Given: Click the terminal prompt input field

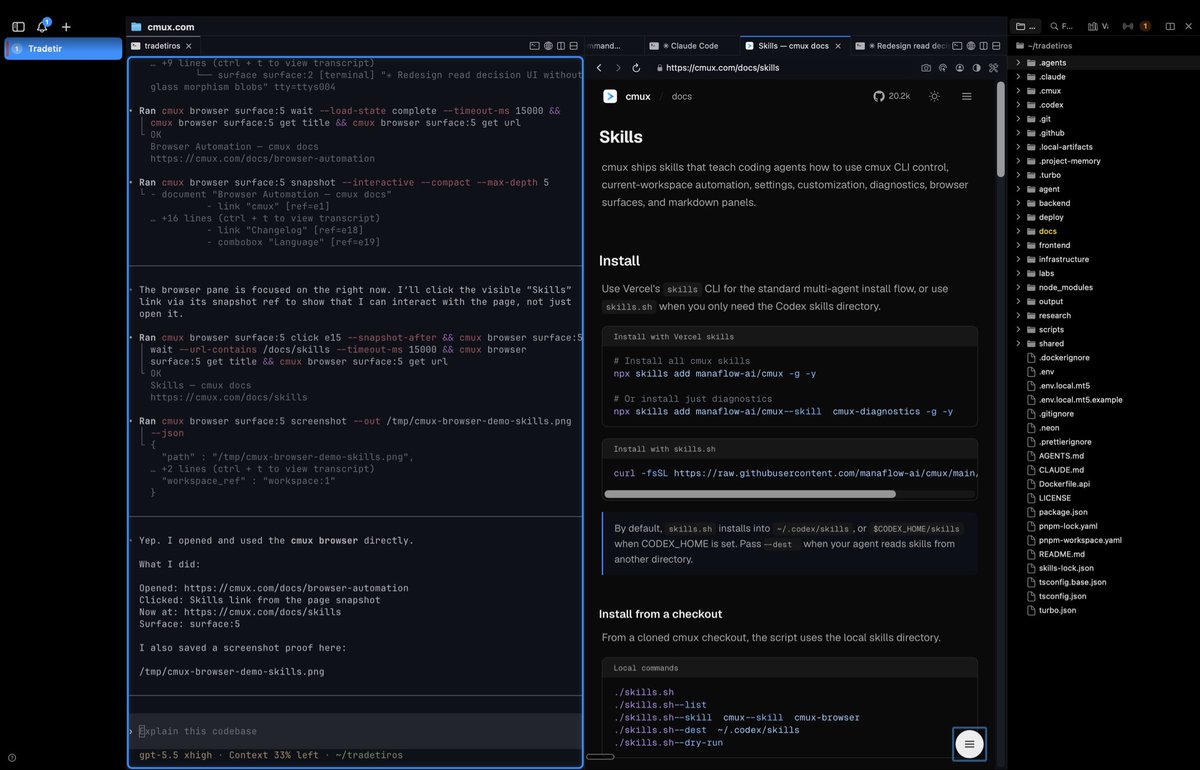Looking at the screenshot, I should pyautogui.click(x=356, y=731).
